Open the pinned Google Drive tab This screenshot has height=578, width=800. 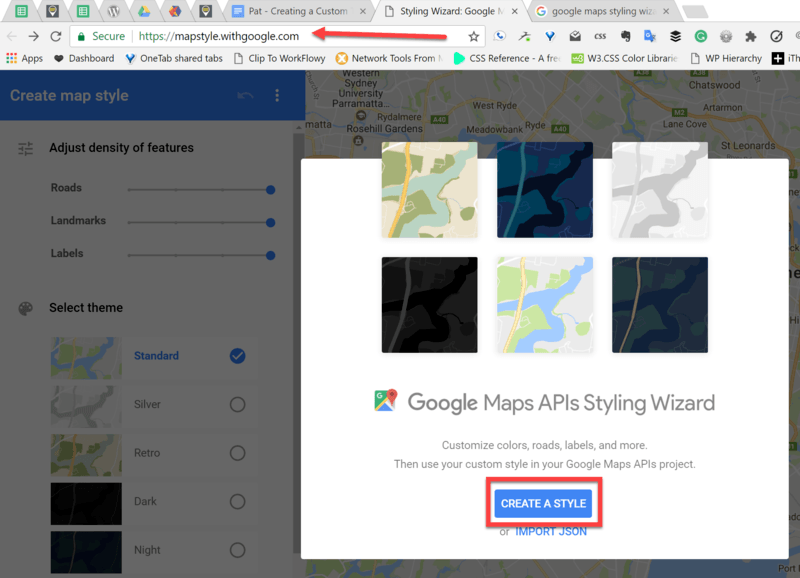coord(144,11)
